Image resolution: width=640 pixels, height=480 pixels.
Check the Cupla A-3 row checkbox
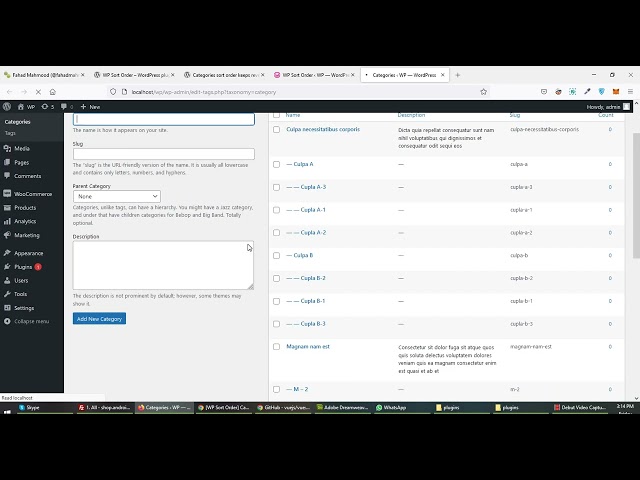pos(276,187)
